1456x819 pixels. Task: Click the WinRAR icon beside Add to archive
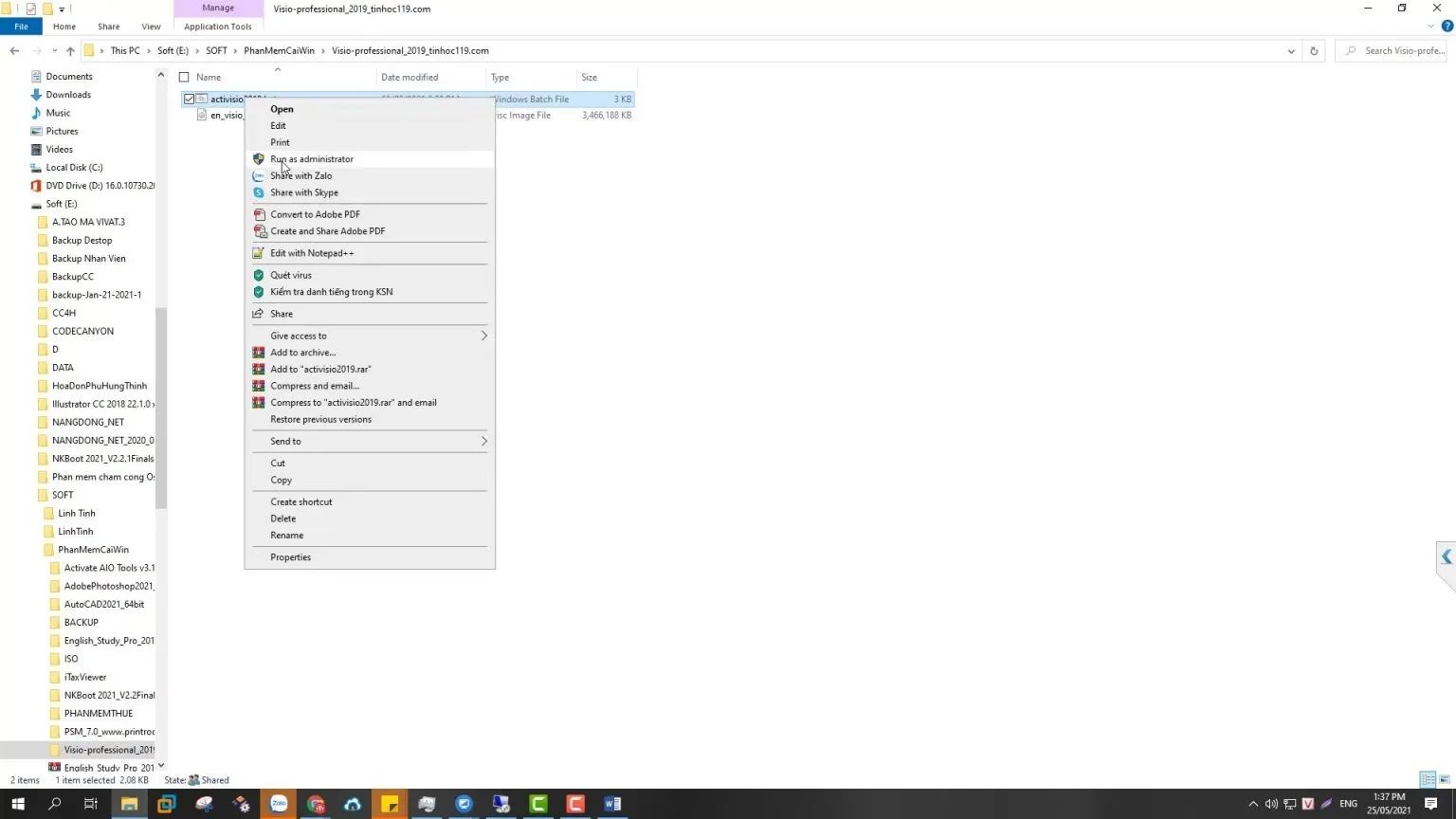click(x=258, y=353)
